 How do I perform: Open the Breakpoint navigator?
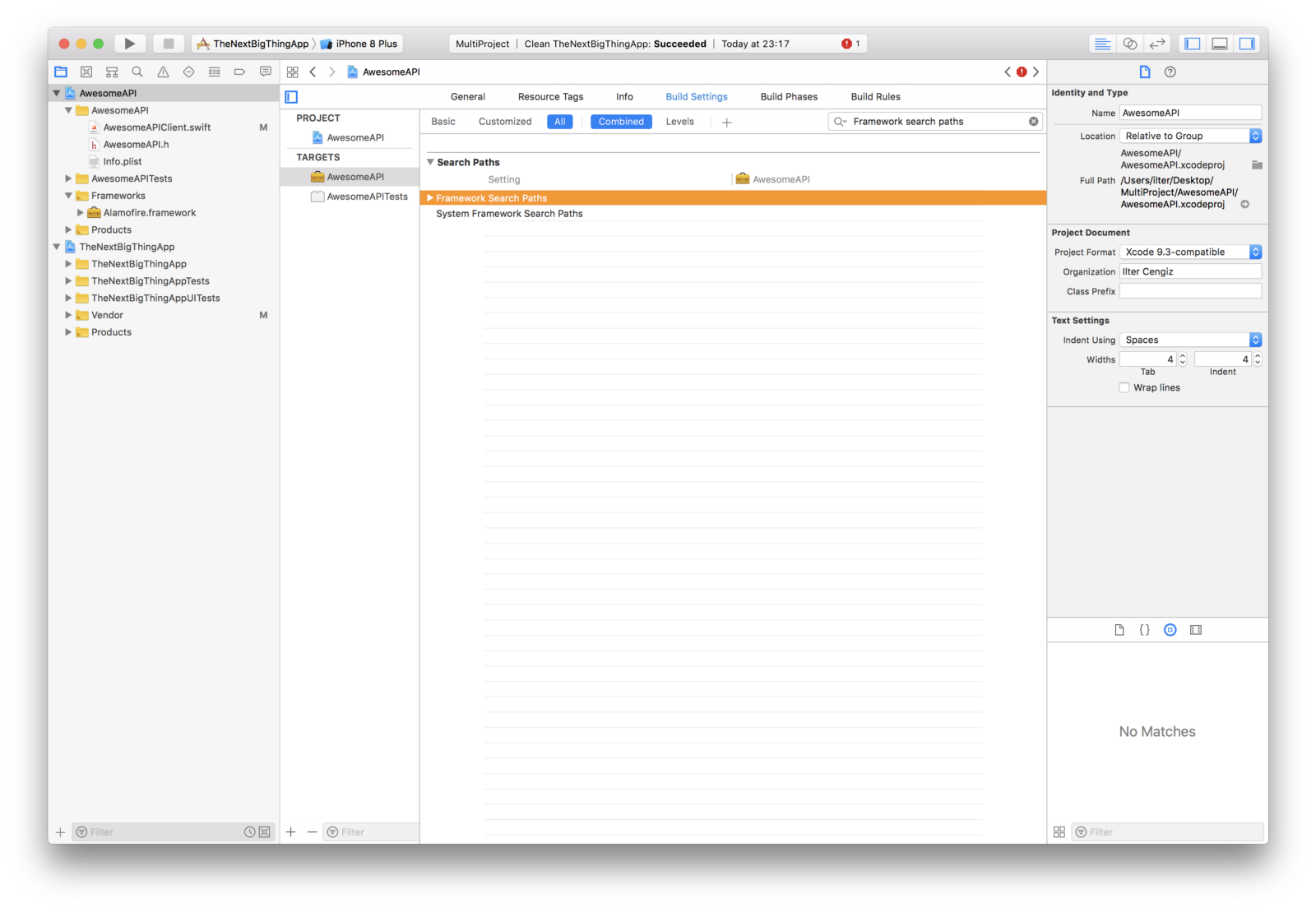239,72
